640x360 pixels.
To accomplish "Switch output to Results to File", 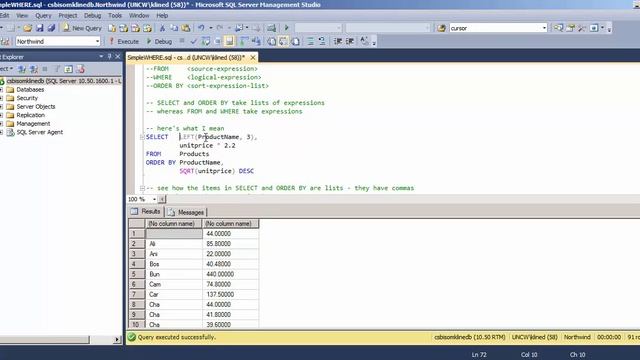I will point(295,41).
